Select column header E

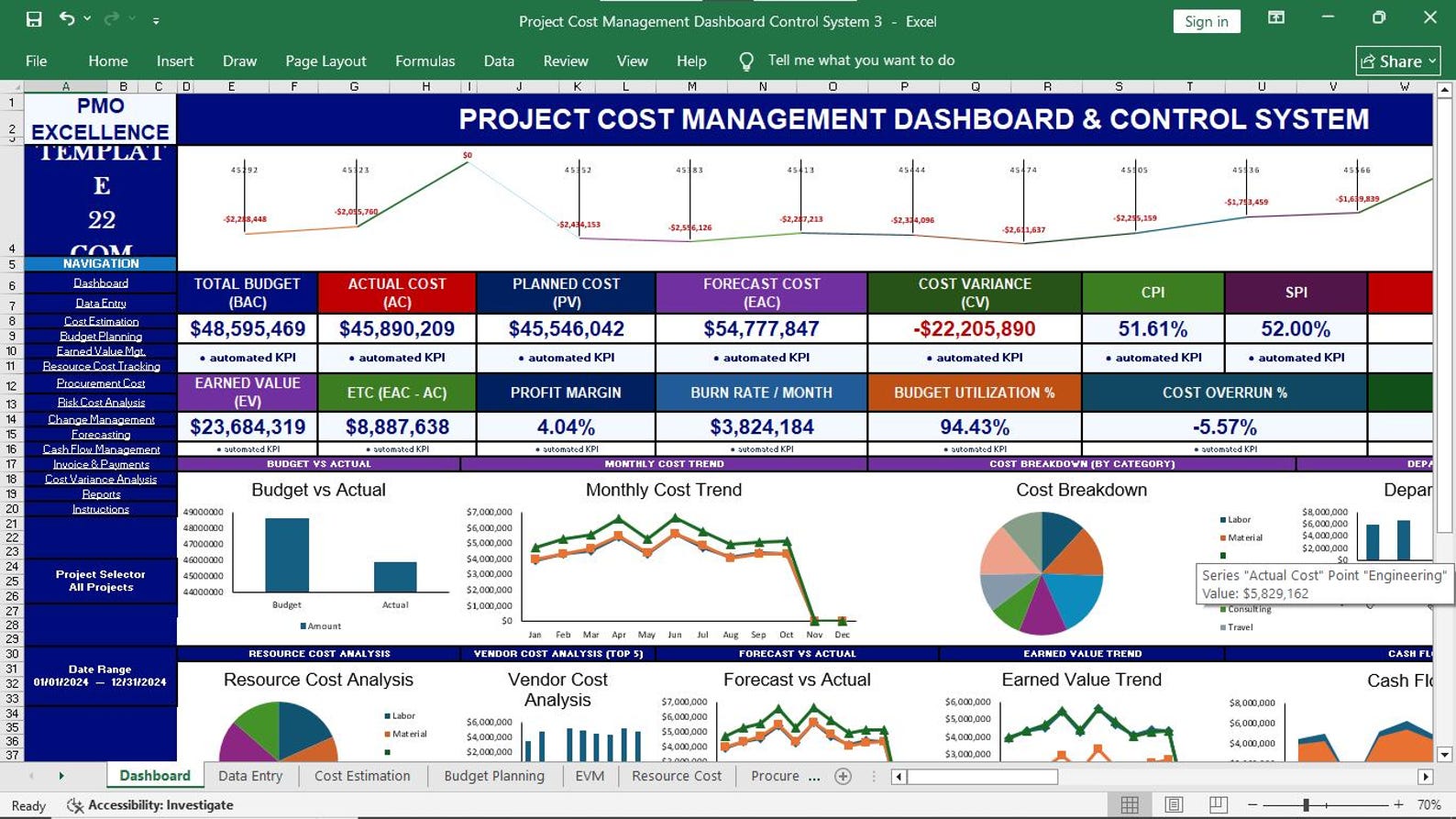(231, 87)
